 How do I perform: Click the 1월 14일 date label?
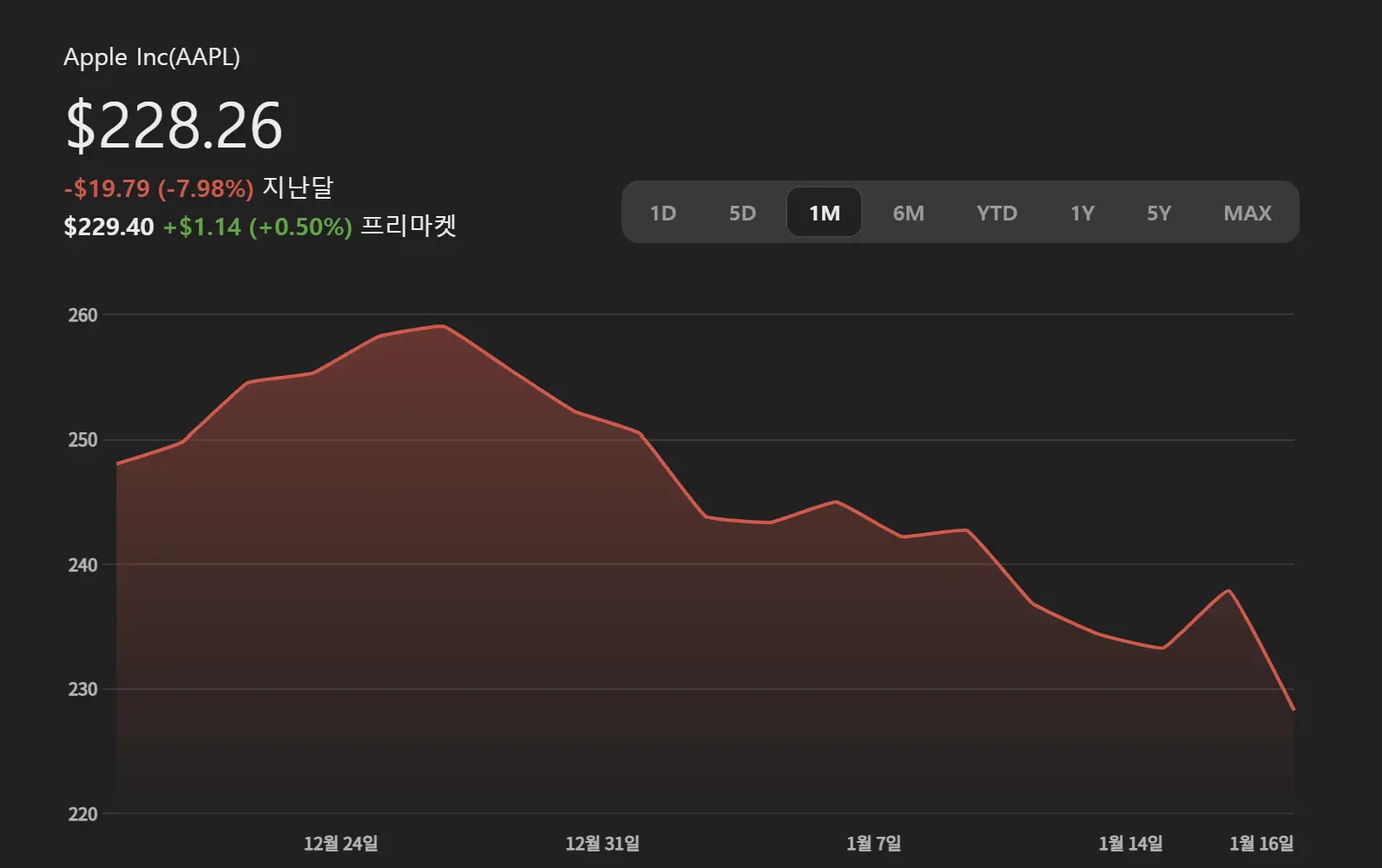pos(1130,843)
